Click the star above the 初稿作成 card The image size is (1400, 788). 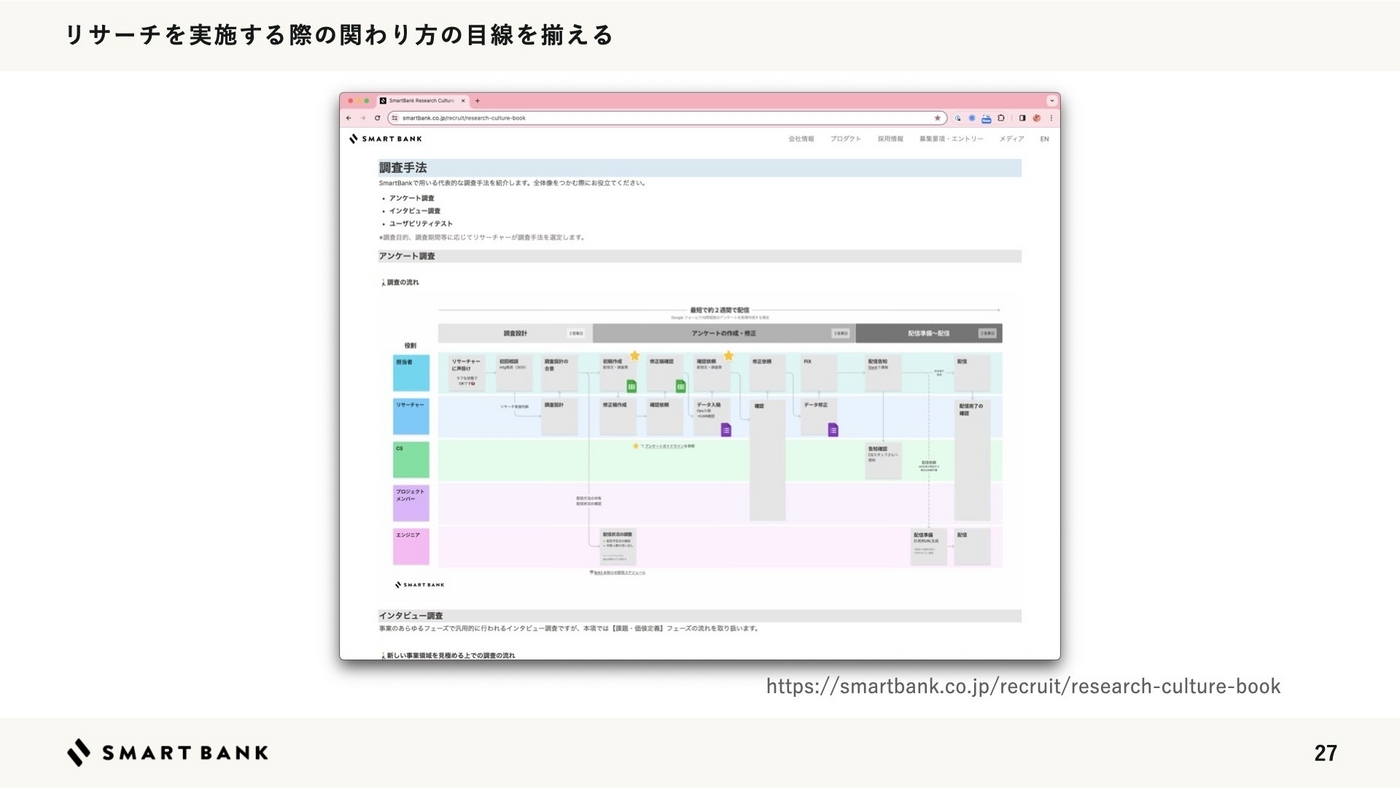pyautogui.click(x=634, y=356)
